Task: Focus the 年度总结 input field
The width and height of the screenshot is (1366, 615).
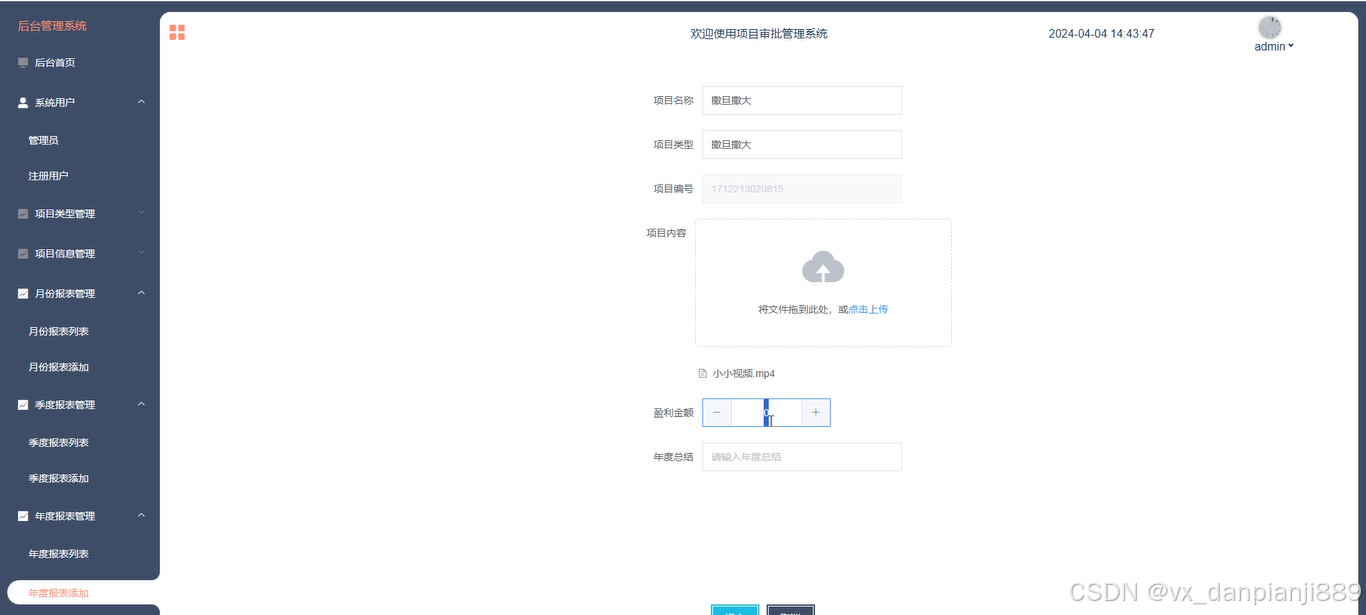Action: point(802,457)
